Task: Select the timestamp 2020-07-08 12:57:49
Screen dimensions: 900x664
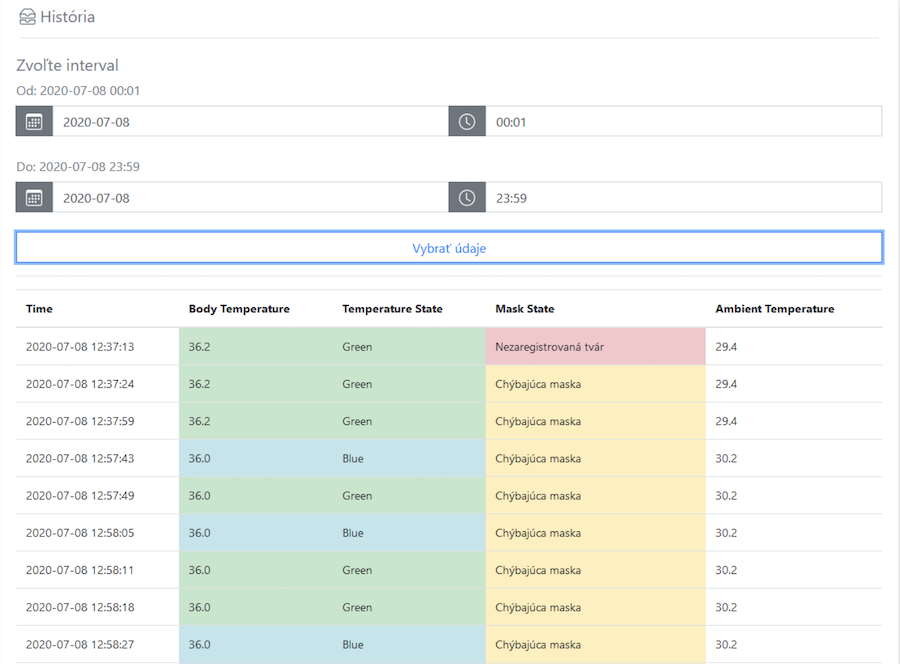Action: click(80, 496)
